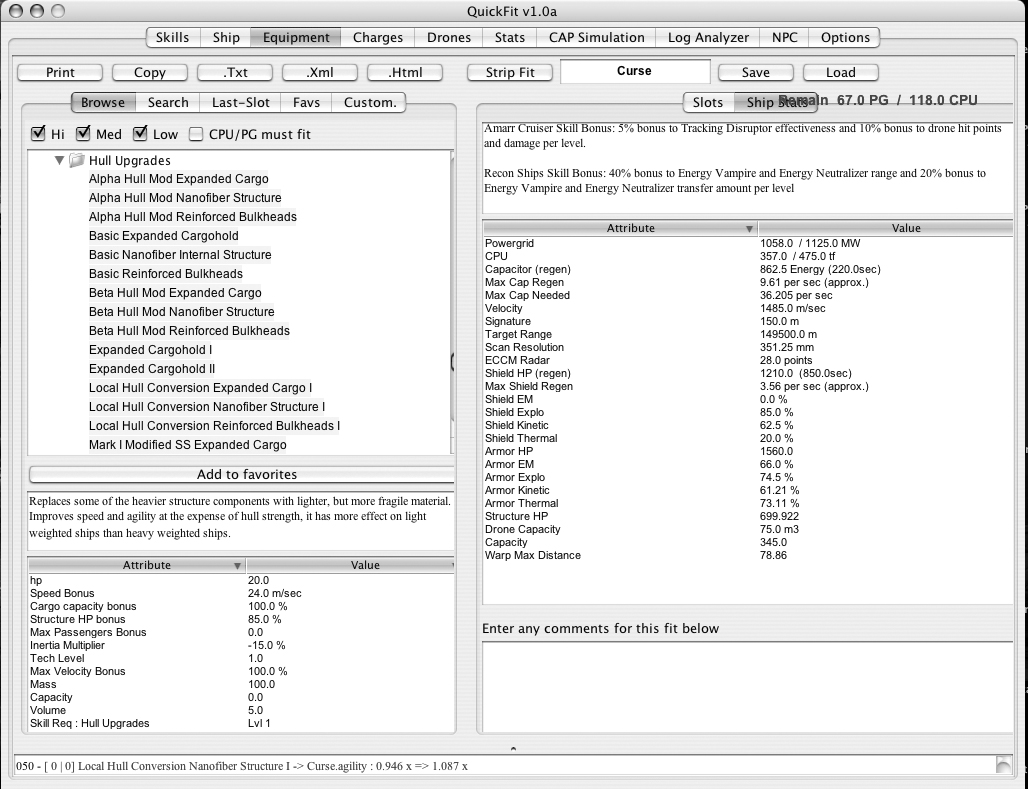Open the CAP Simulation tab
Viewport: 1028px width, 789px height.
[597, 37]
